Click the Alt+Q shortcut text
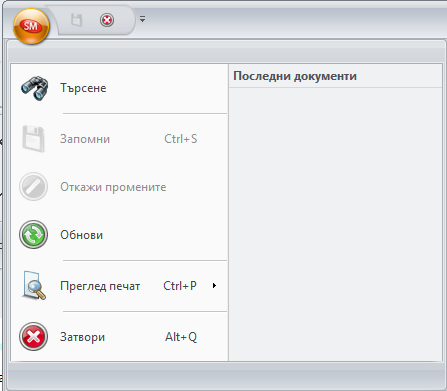Image resolution: width=447 pixels, height=391 pixels. 181,337
